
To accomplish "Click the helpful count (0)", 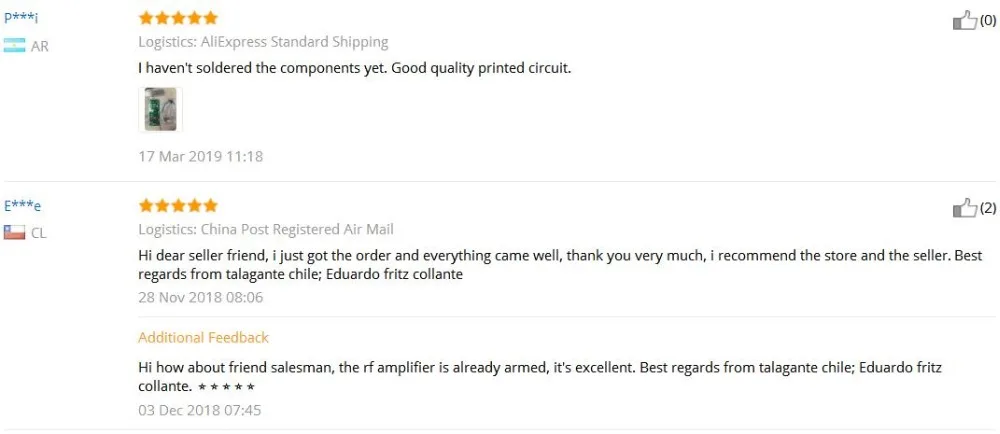I will (x=987, y=20).
